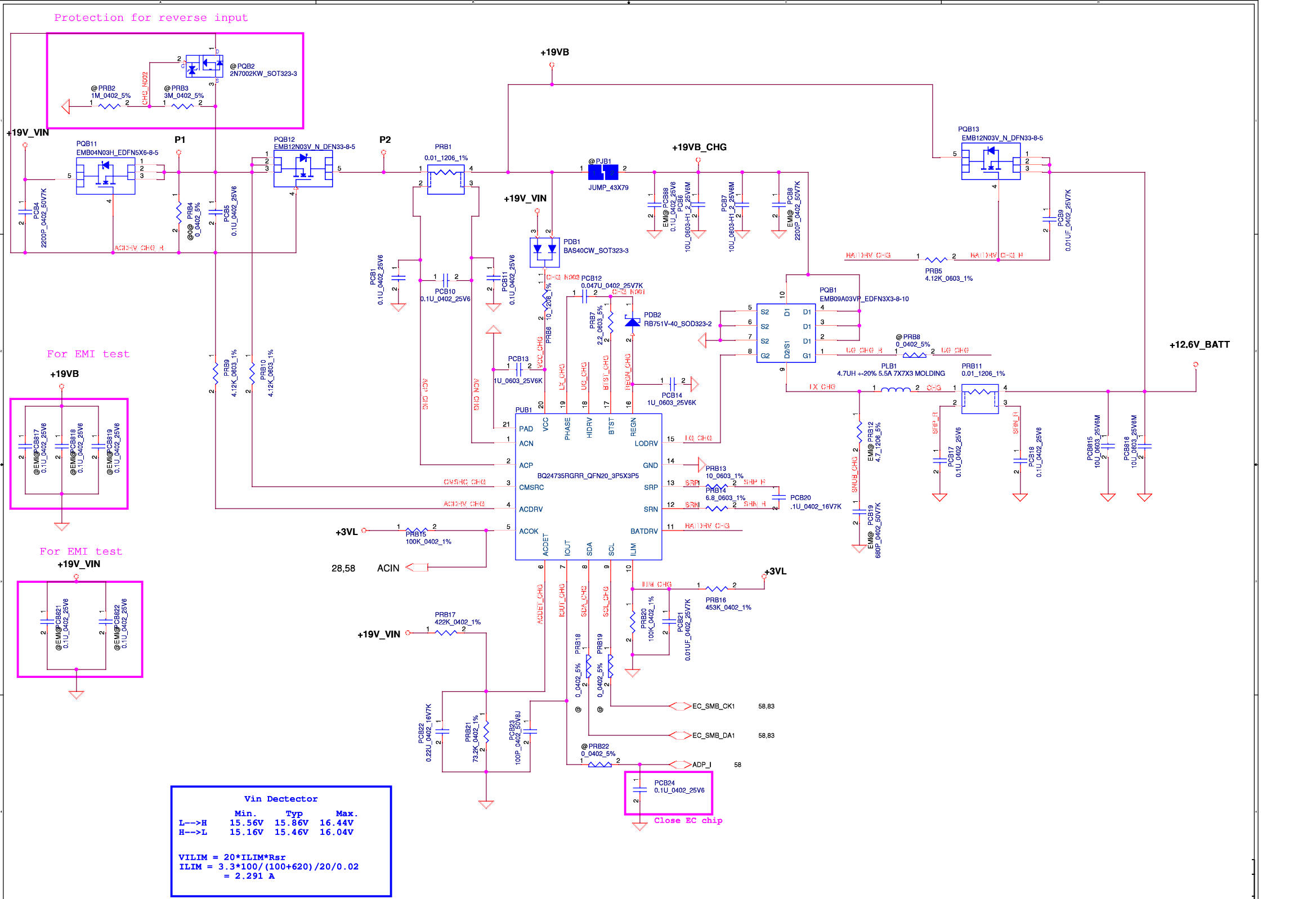Click the PQB1 EMB09A03VP dual MOSFET block

coord(786,334)
